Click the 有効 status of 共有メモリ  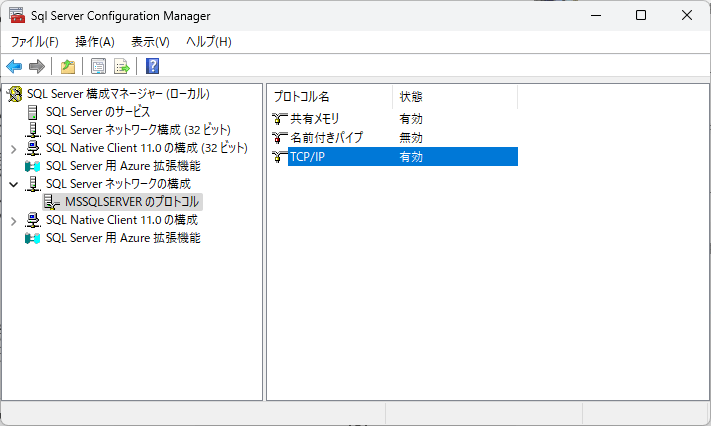point(411,119)
